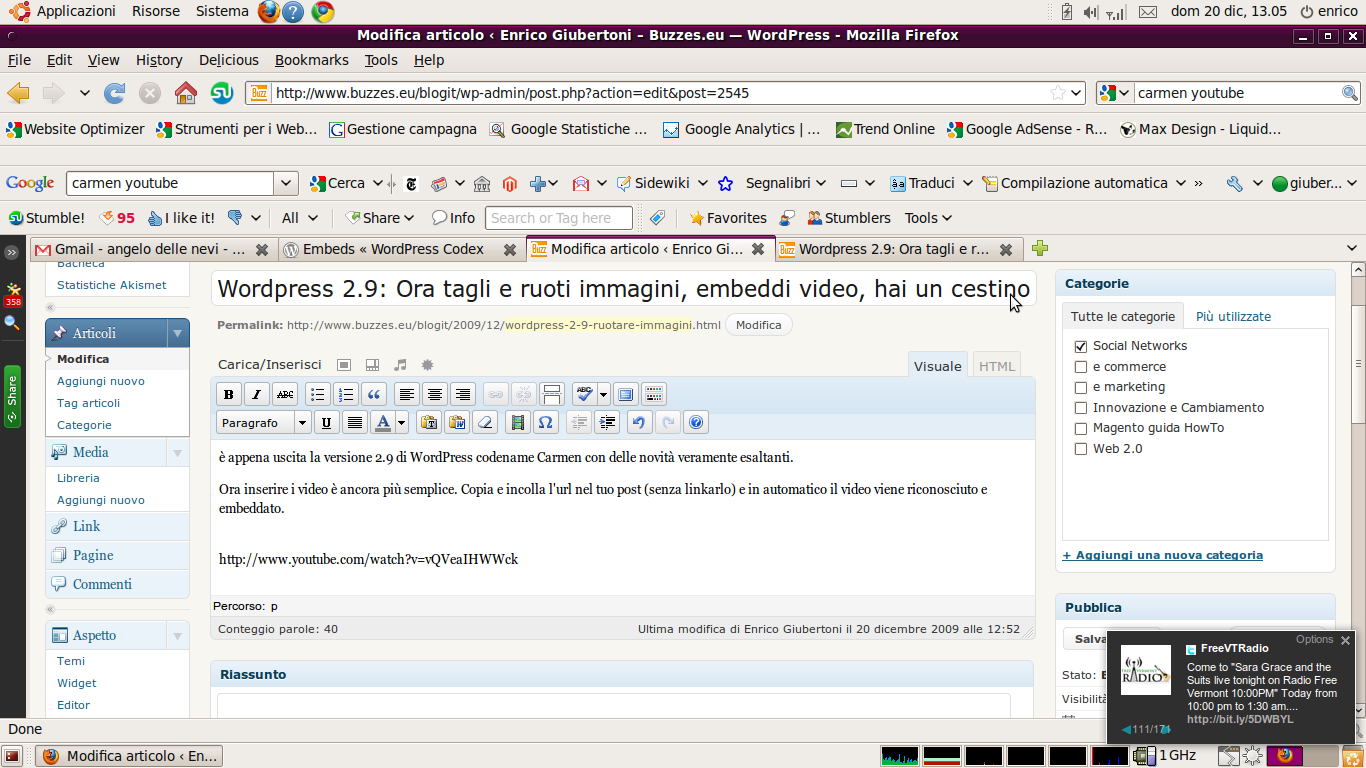Toggle fullscreen editor mode
The width and height of the screenshot is (1366, 768).
(x=625, y=394)
